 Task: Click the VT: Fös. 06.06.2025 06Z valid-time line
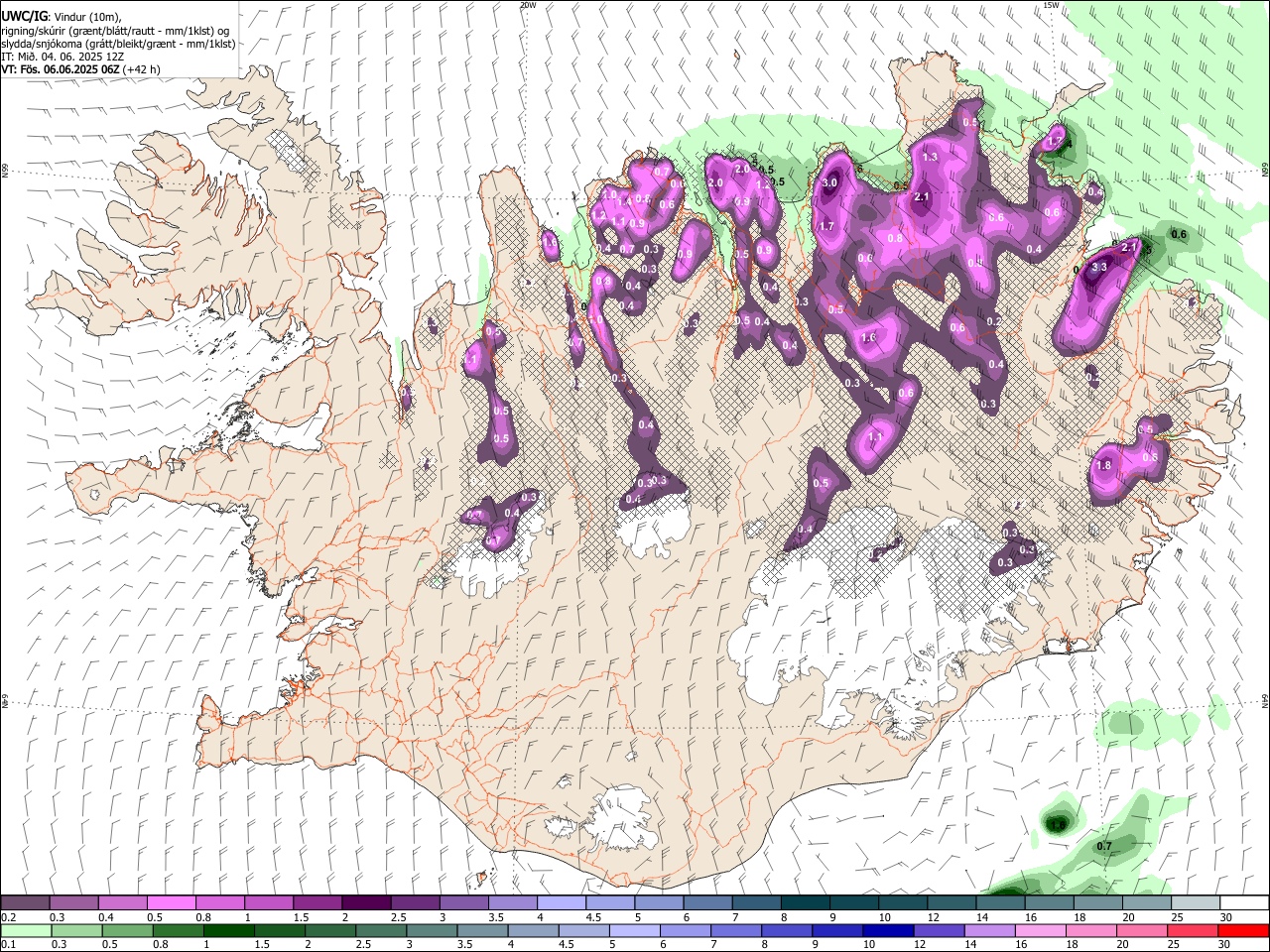pyautogui.click(x=80, y=69)
